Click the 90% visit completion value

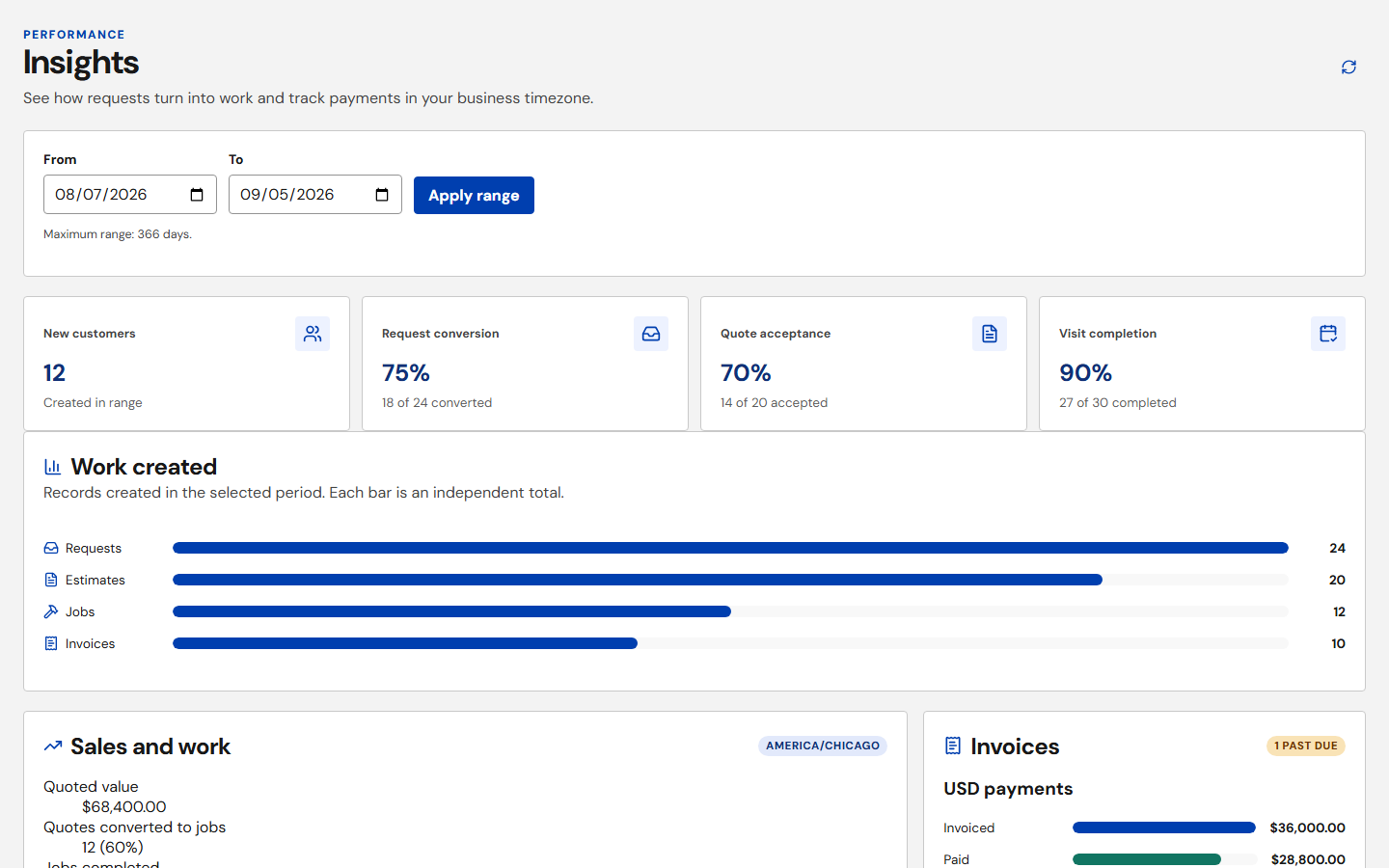point(1086,373)
